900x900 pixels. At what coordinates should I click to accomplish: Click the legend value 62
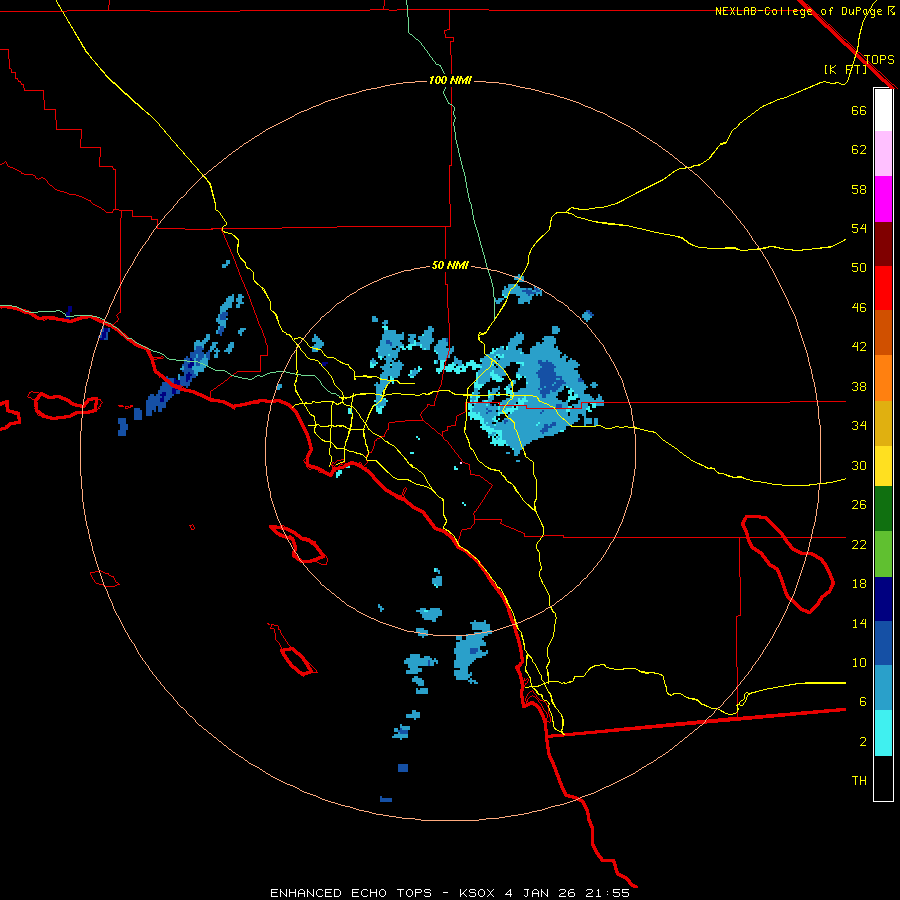(859, 150)
